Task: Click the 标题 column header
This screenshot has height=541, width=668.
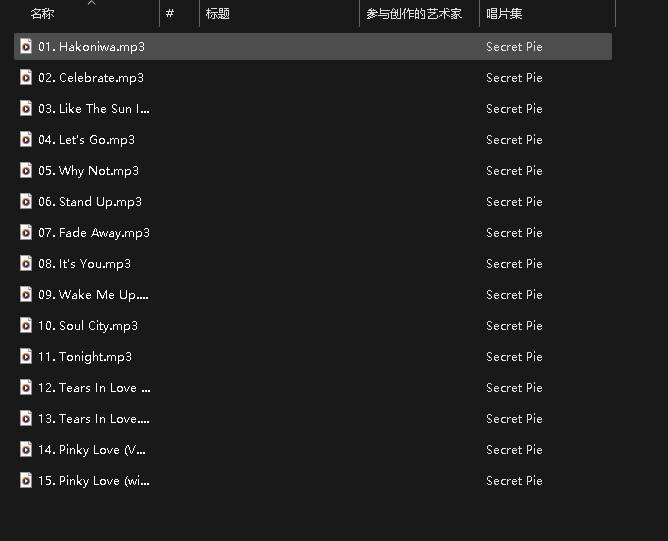Action: click(x=217, y=14)
